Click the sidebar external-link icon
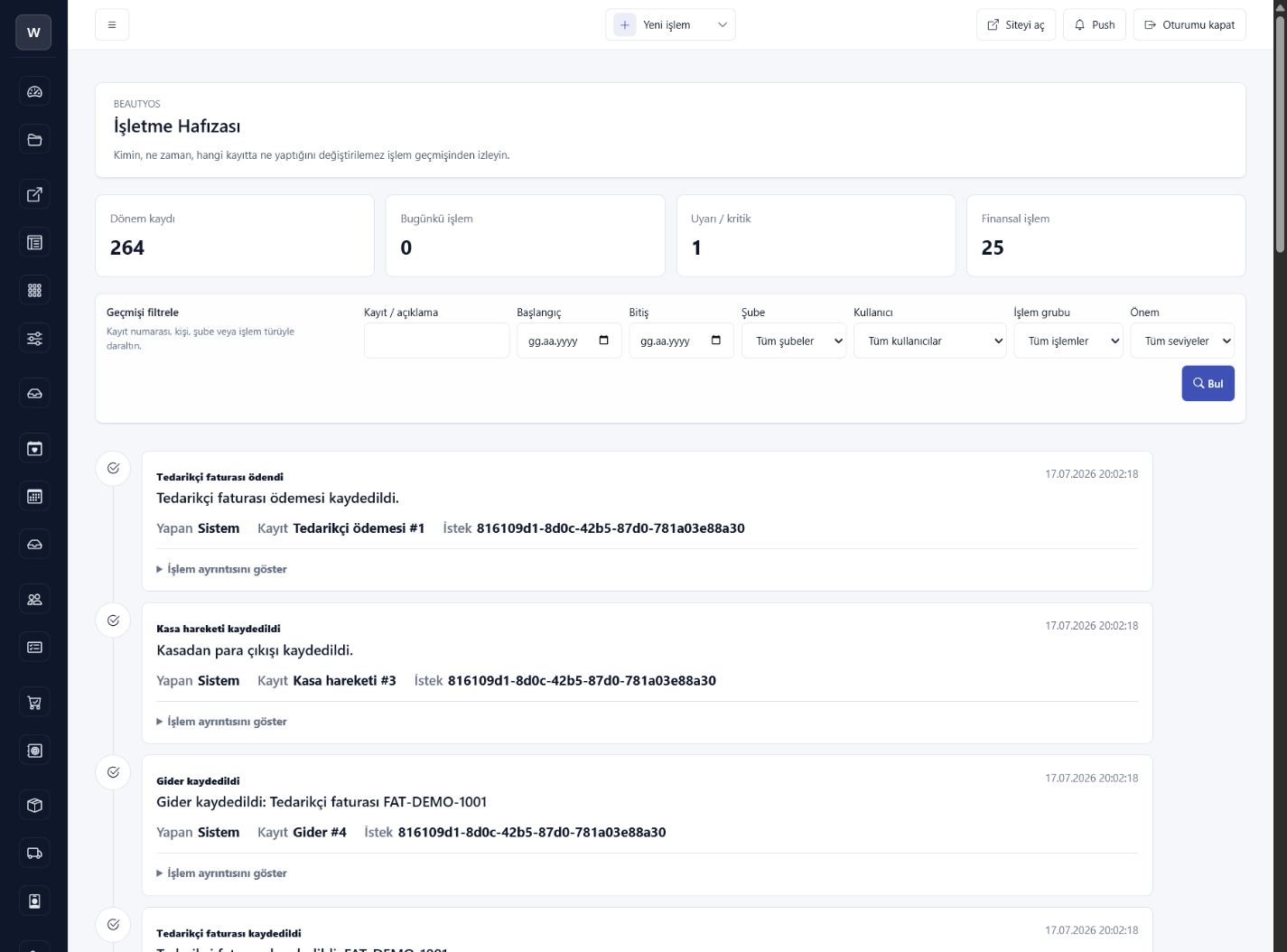Screen dimensions: 1287x952 tap(34, 194)
